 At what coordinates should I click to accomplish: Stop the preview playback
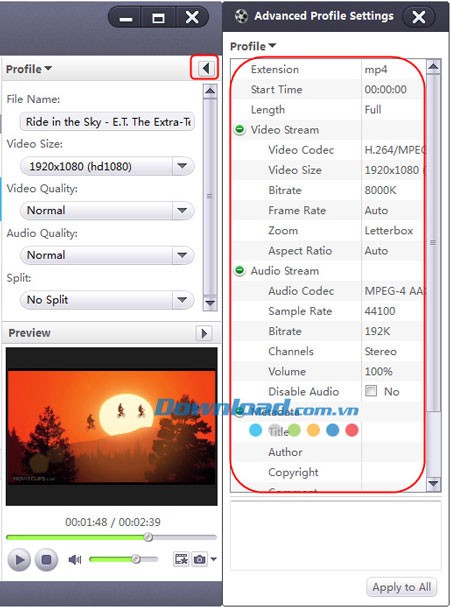pyautogui.click(x=46, y=559)
